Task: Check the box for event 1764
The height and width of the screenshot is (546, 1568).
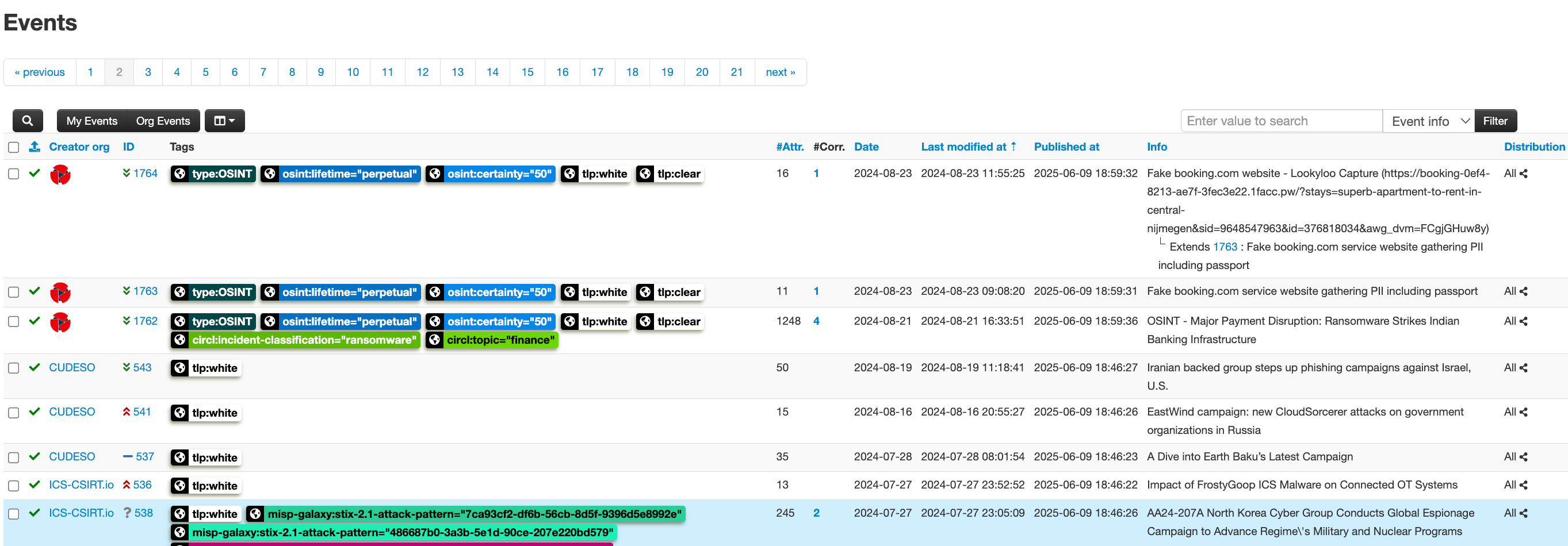Action: [x=13, y=174]
